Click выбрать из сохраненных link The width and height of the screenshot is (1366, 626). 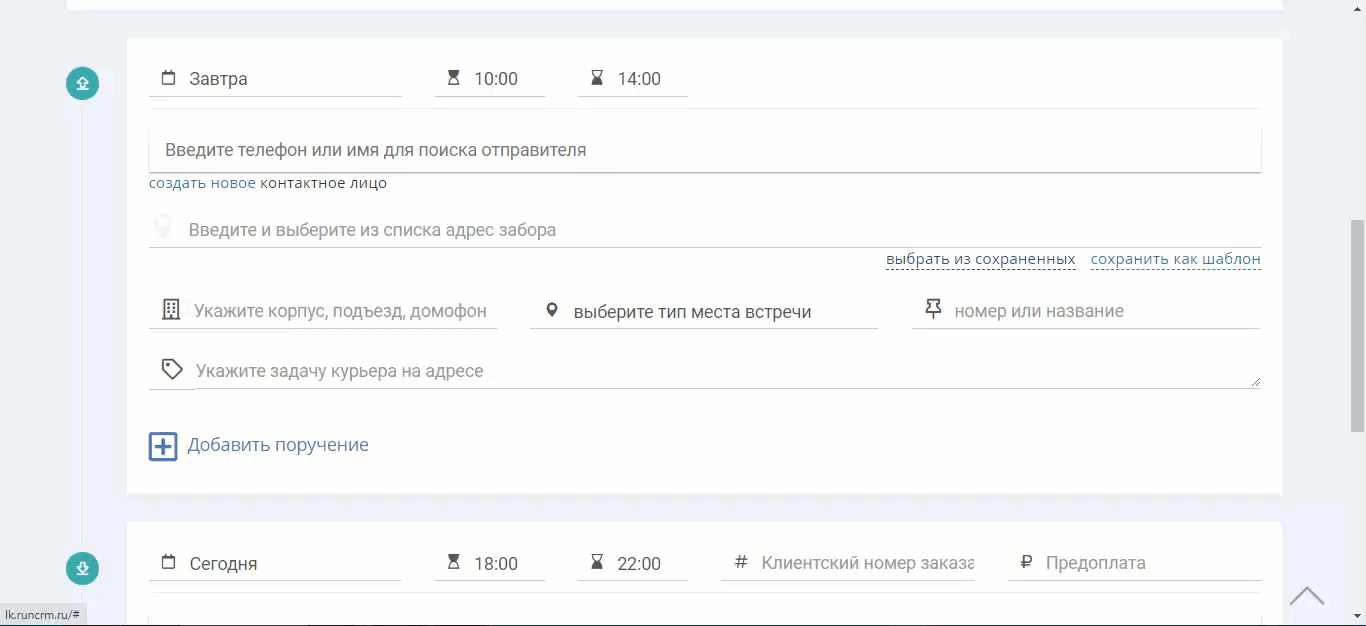981,259
